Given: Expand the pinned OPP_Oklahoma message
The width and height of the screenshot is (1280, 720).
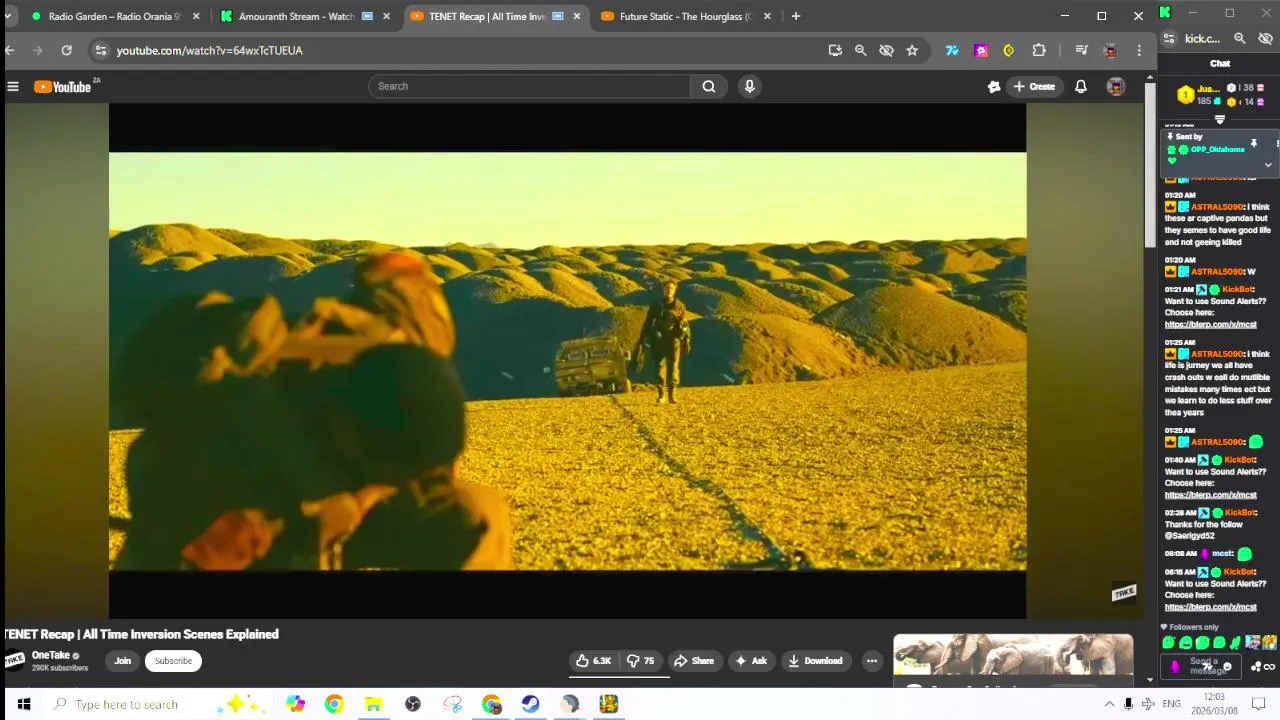Looking at the screenshot, I should [x=1268, y=165].
